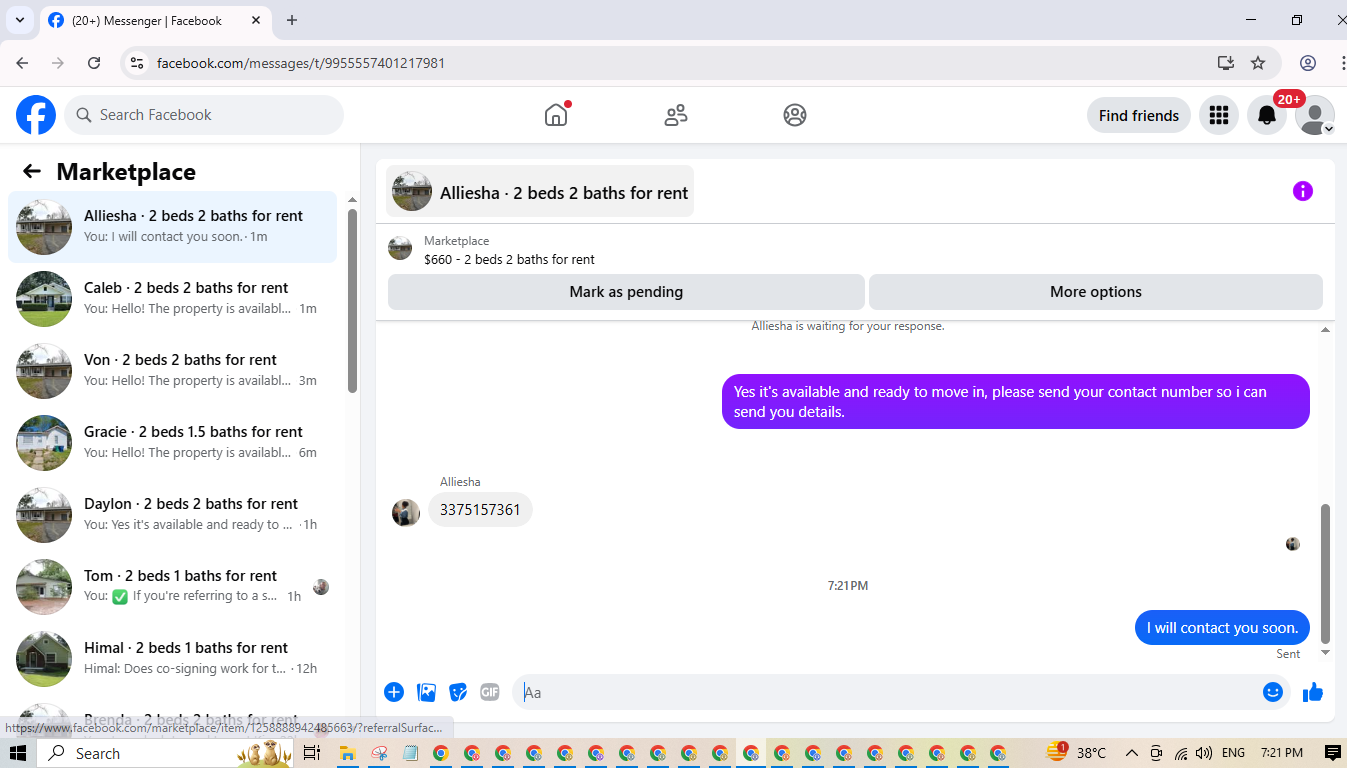Image resolution: width=1347 pixels, height=768 pixels.
Task: Open the weather 38°C taskbar widget
Action: click(1076, 753)
